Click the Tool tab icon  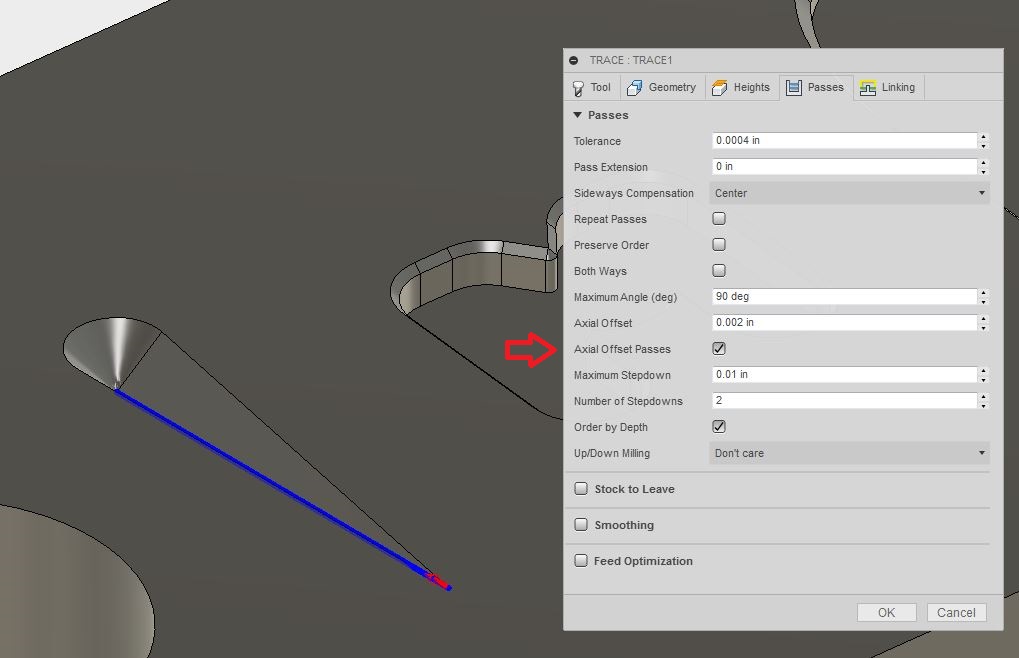coord(578,87)
